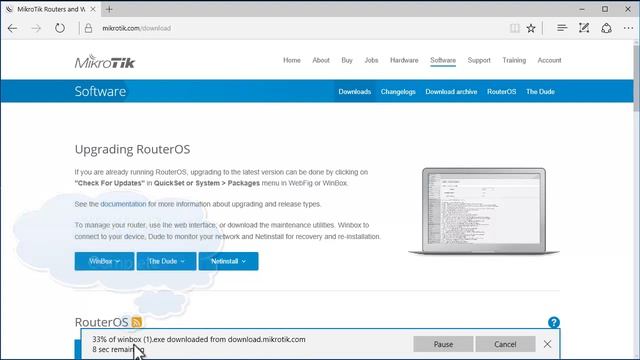Add page to favorites with star icon
The height and width of the screenshot is (360, 640).
(531, 28)
